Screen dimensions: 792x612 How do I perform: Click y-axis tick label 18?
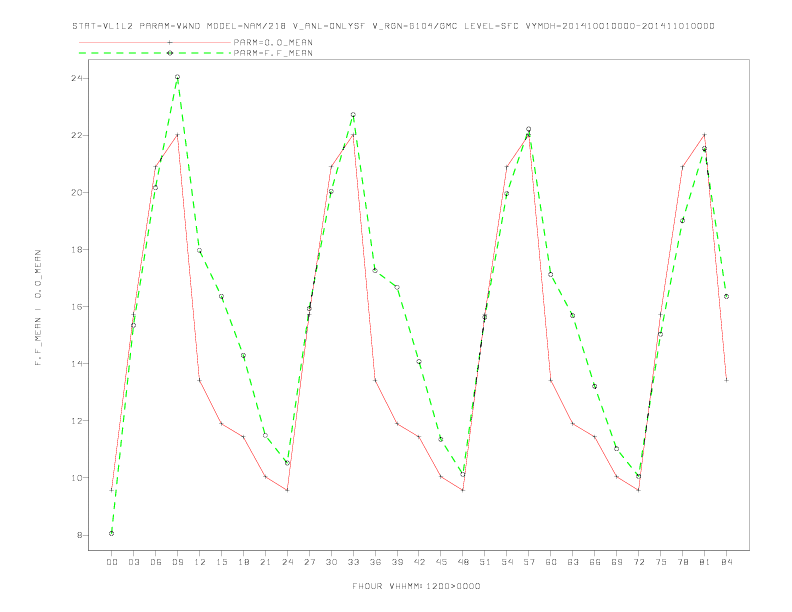[76, 249]
